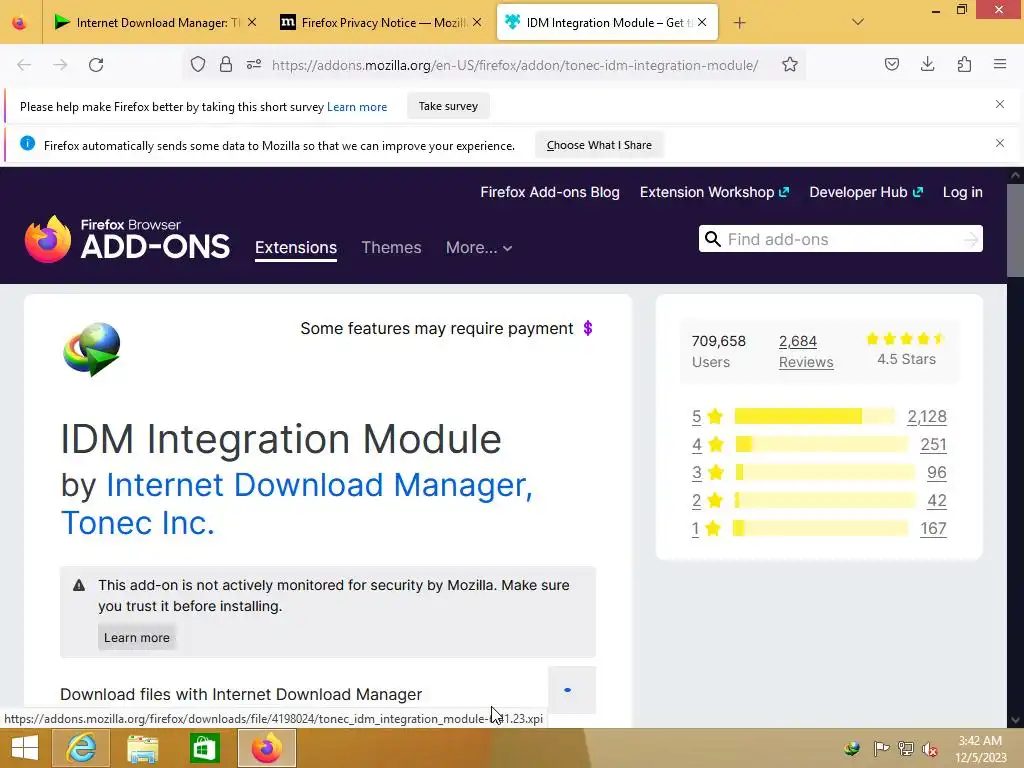Open a new tab with plus button
The image size is (1024, 768).
tap(739, 23)
